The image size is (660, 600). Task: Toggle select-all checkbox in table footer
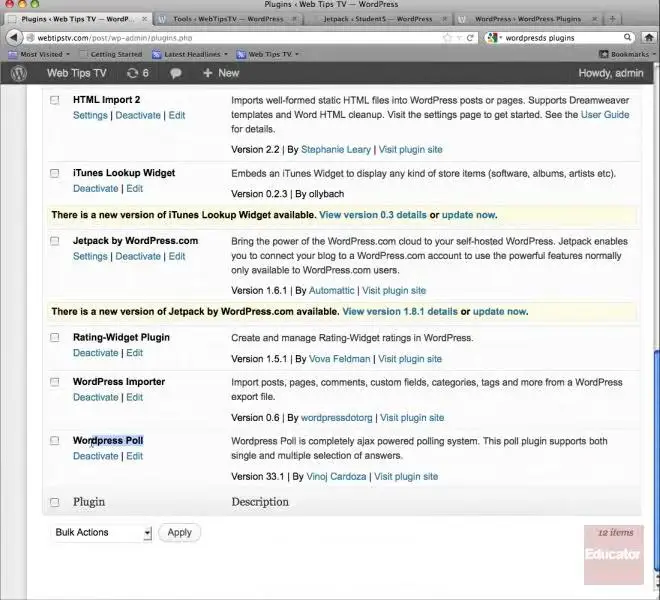pyautogui.click(x=55, y=502)
